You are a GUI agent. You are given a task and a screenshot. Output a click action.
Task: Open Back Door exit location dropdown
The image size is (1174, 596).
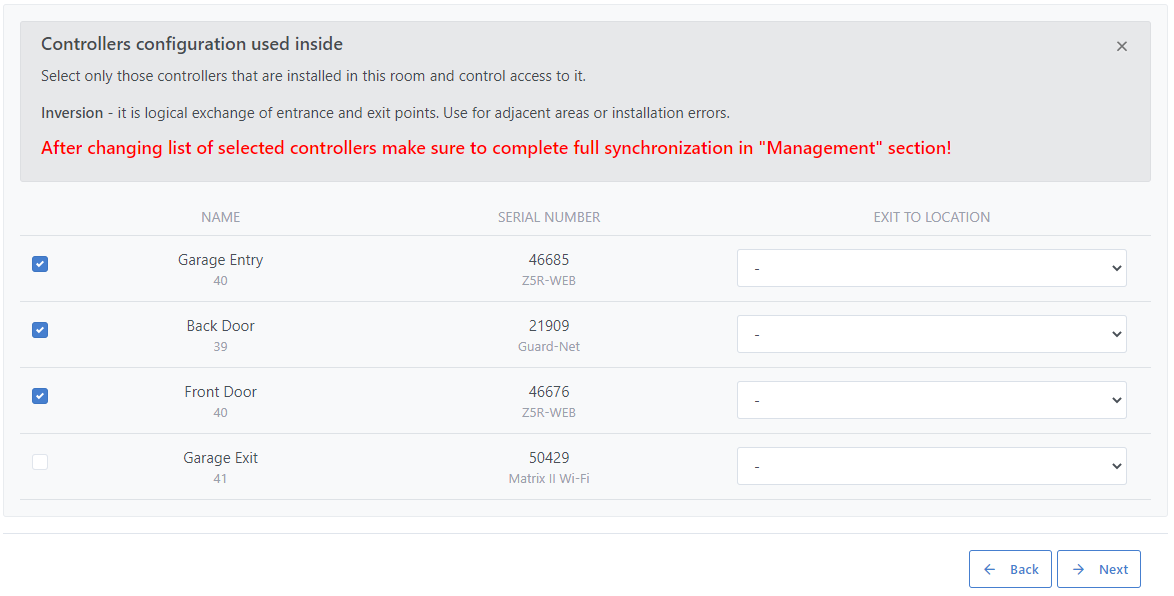(931, 334)
